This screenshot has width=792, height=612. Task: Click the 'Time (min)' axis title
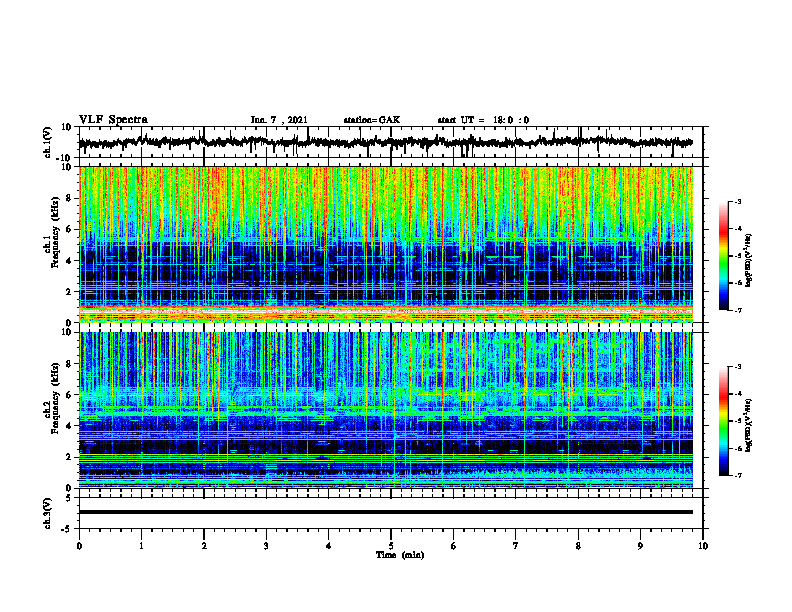[400, 555]
